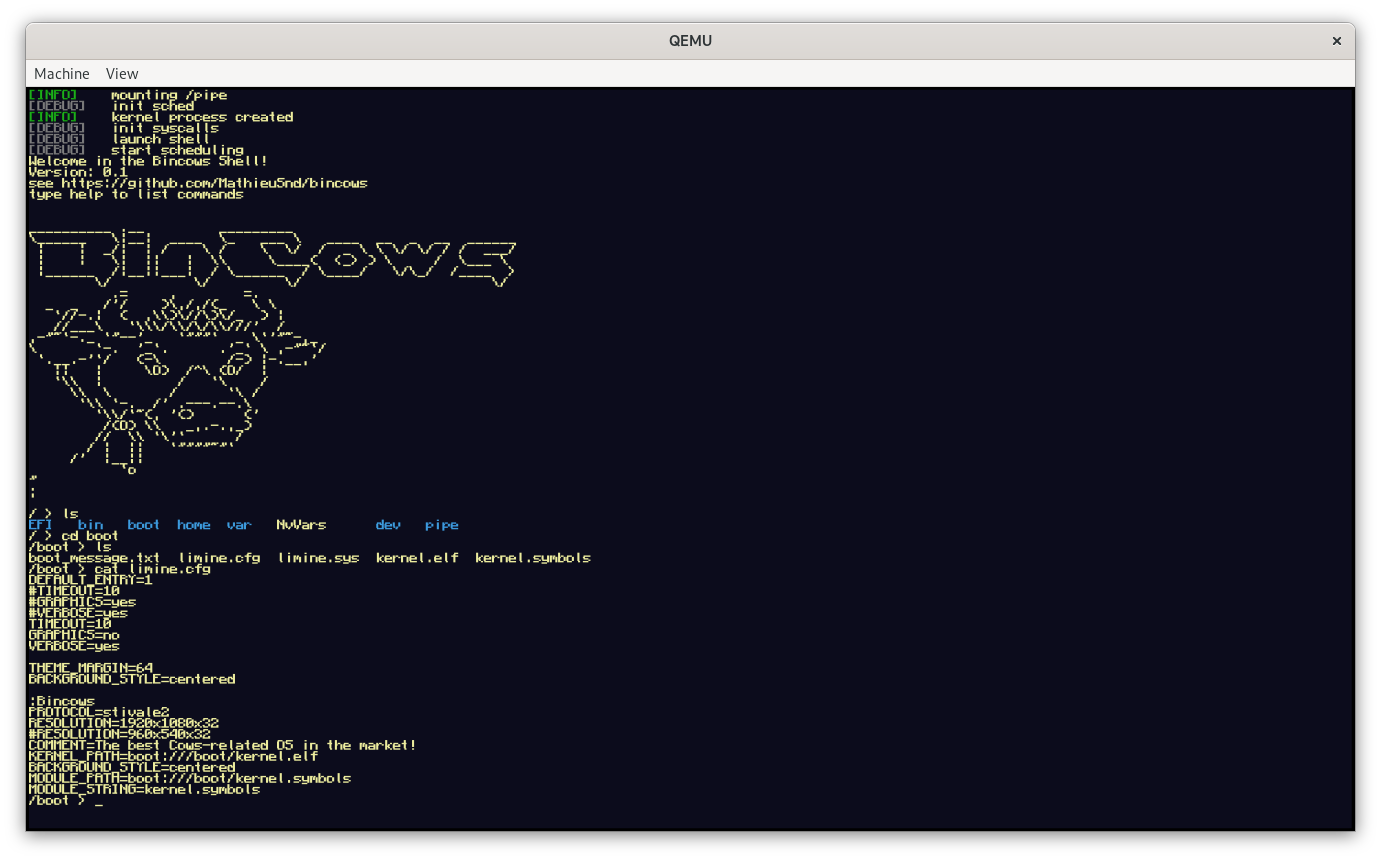
Task: Close the QEMU window
Action: click(x=1336, y=41)
